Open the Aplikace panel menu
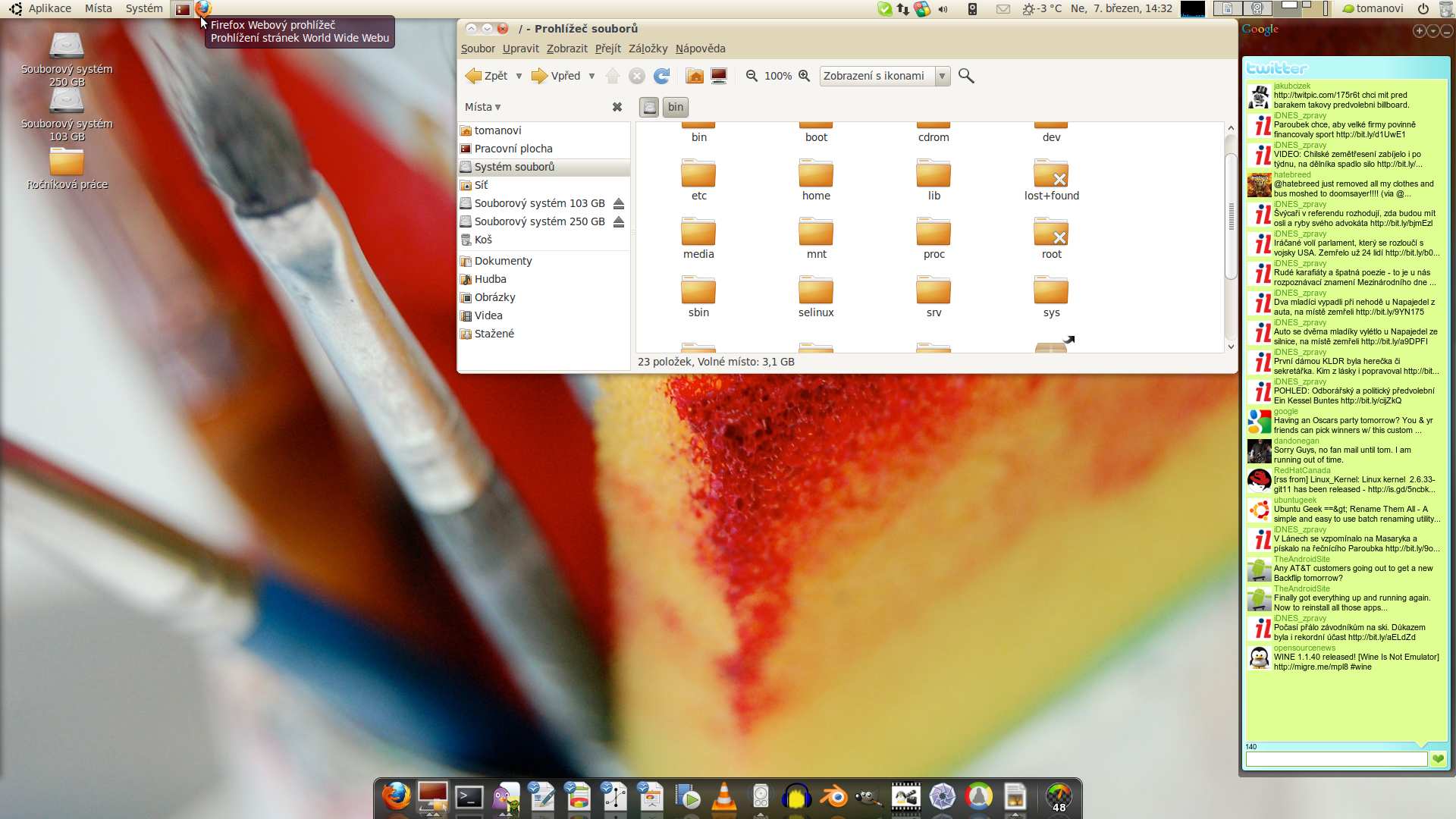The height and width of the screenshot is (819, 1456). coord(49,9)
